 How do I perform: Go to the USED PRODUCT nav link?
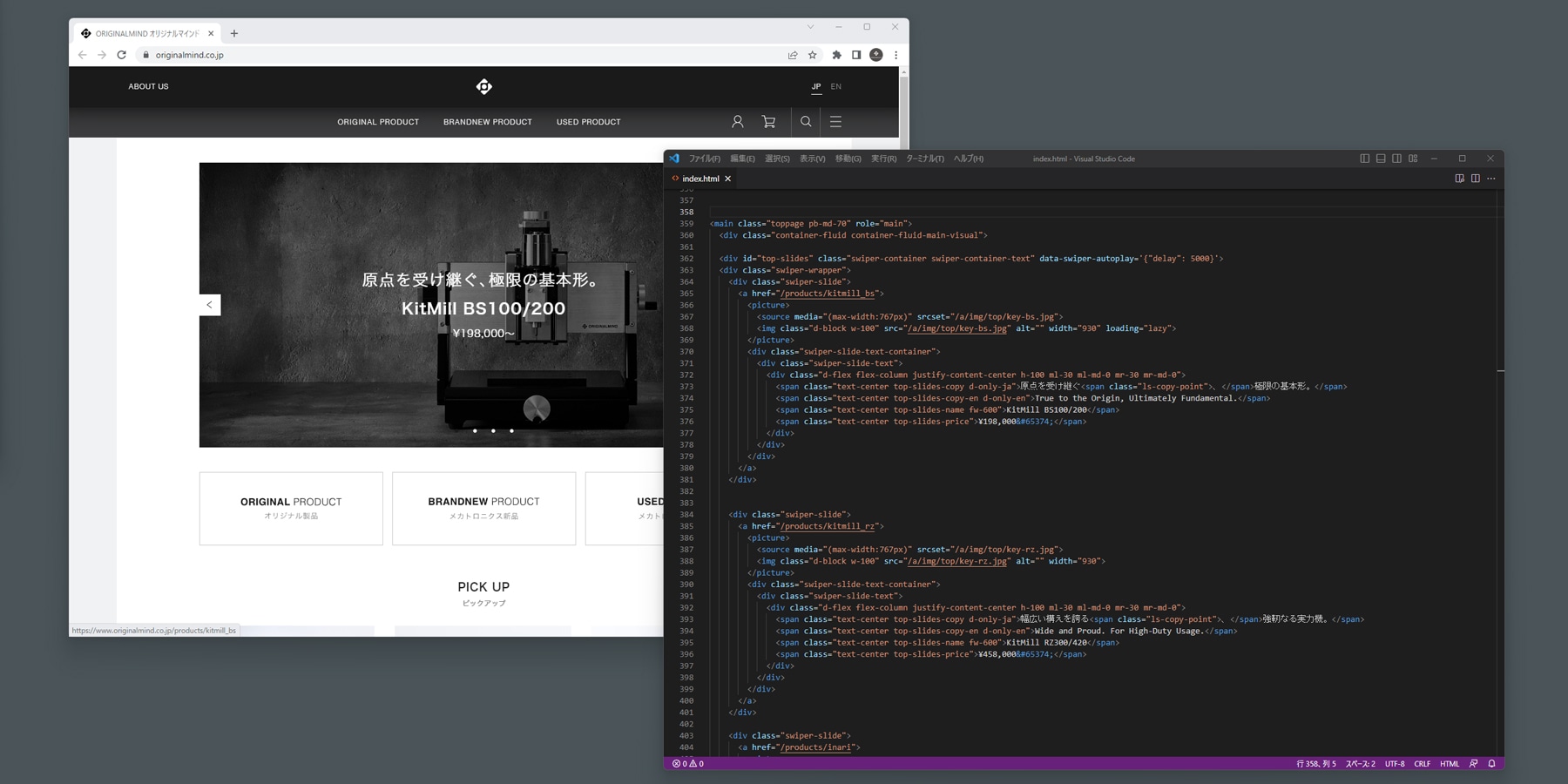(588, 122)
